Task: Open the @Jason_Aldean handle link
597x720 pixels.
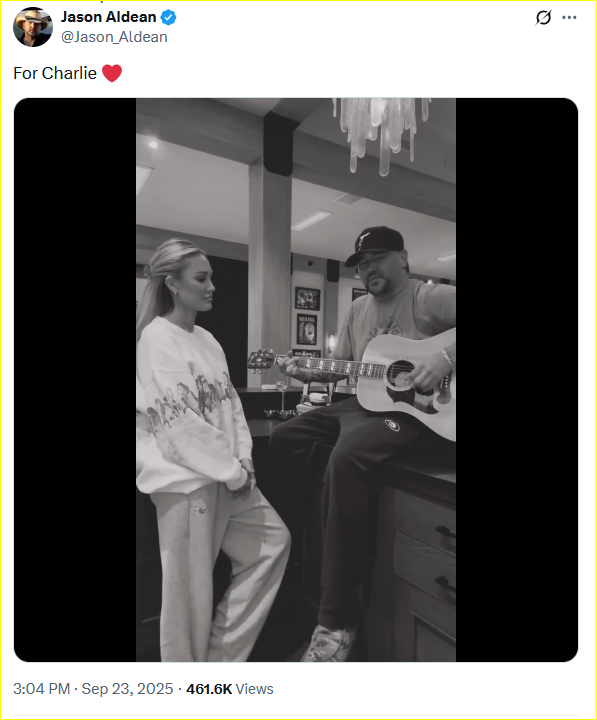Action: 114,37
